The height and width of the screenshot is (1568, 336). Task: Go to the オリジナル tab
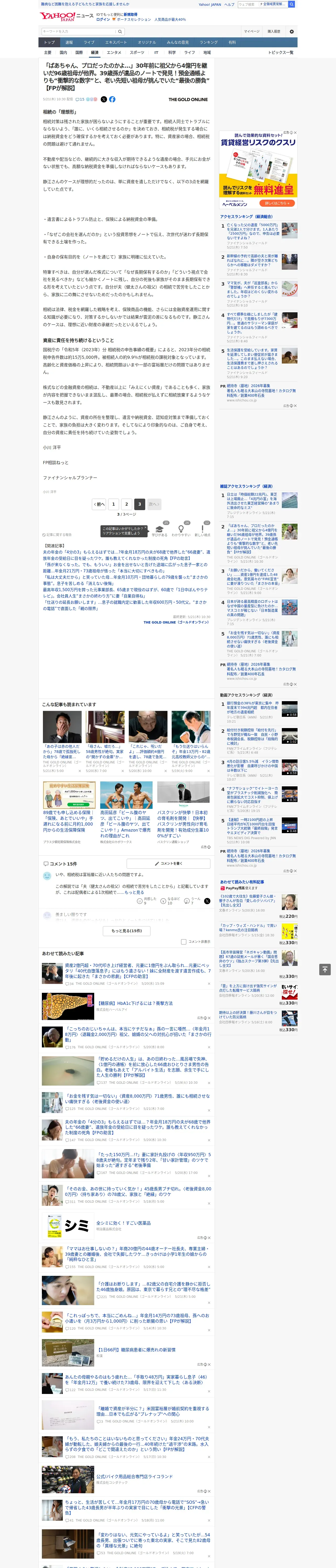tap(147, 43)
